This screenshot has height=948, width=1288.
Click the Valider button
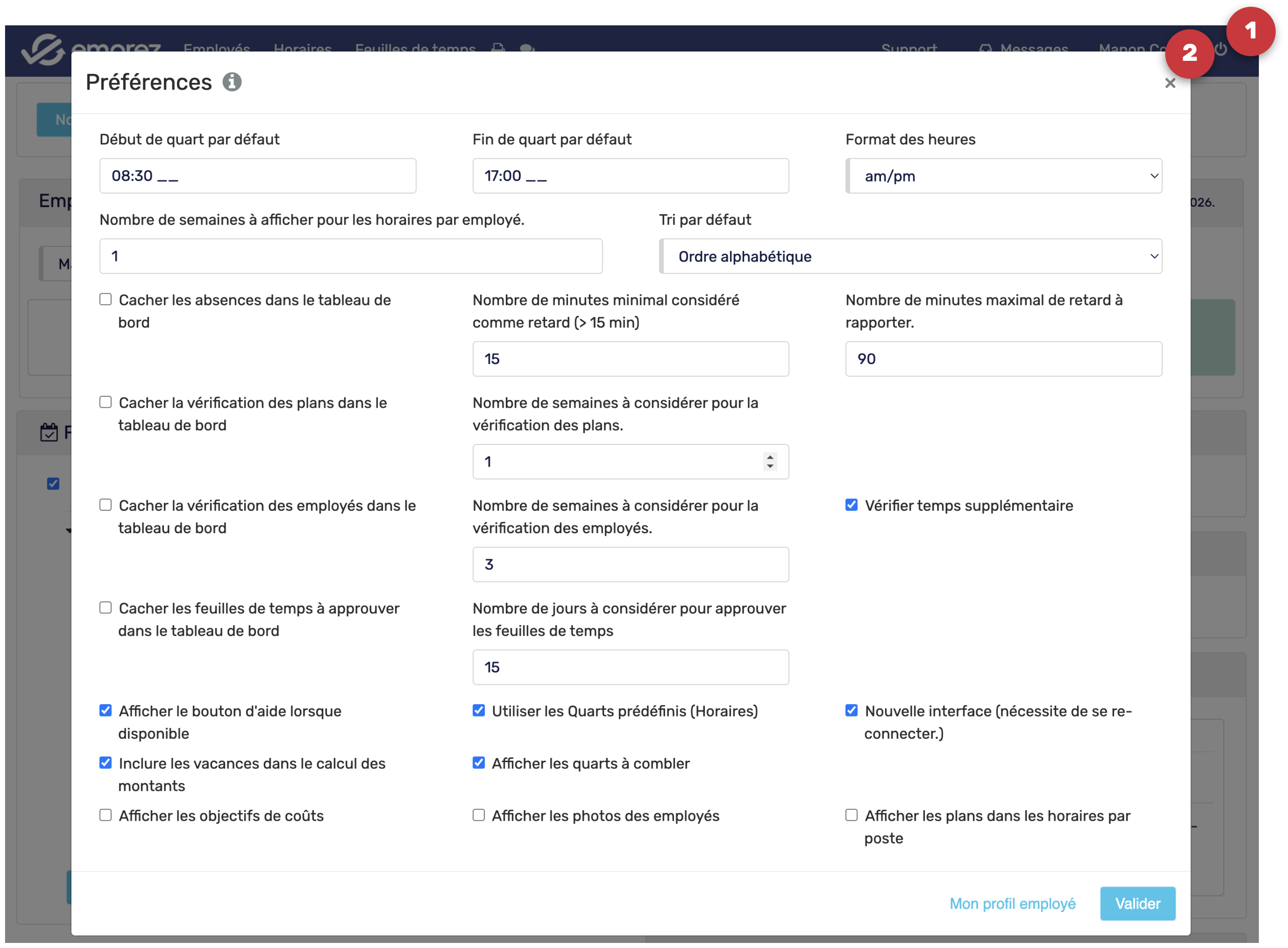1137,903
